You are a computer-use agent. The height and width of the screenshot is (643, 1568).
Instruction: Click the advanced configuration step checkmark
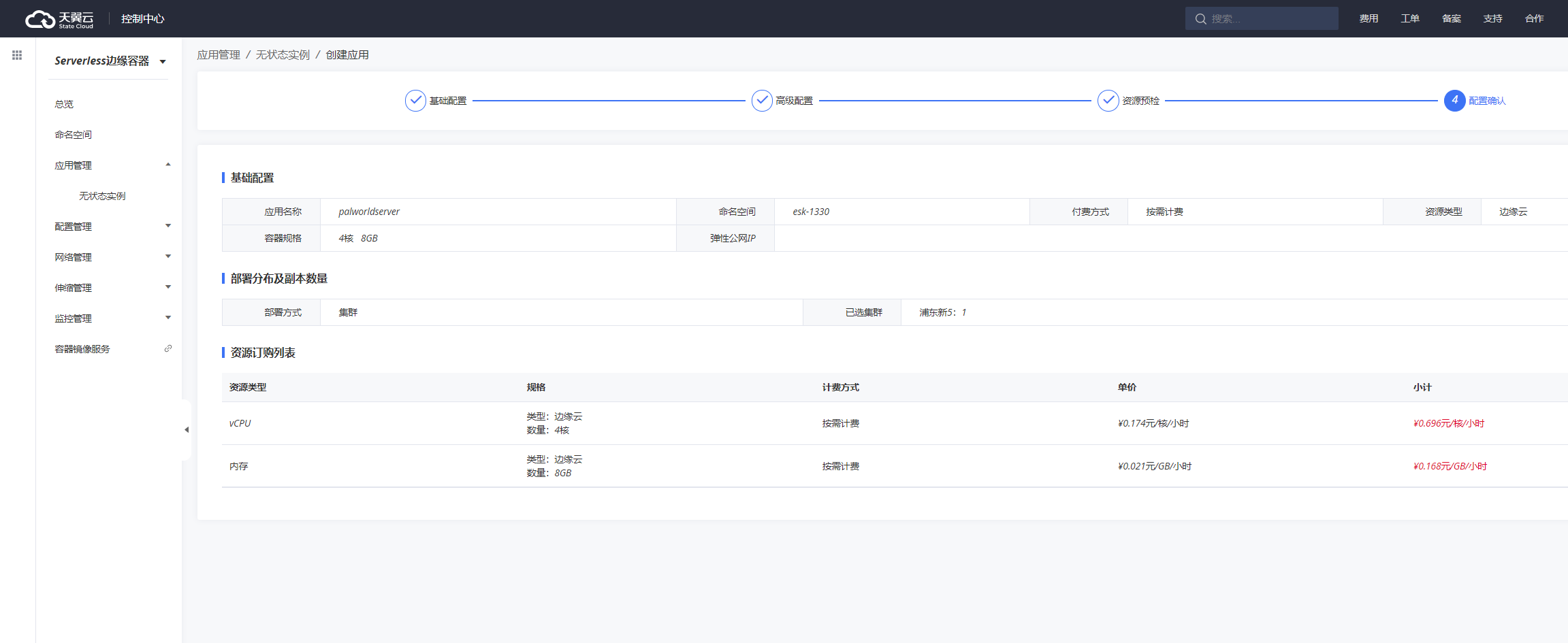pos(762,101)
